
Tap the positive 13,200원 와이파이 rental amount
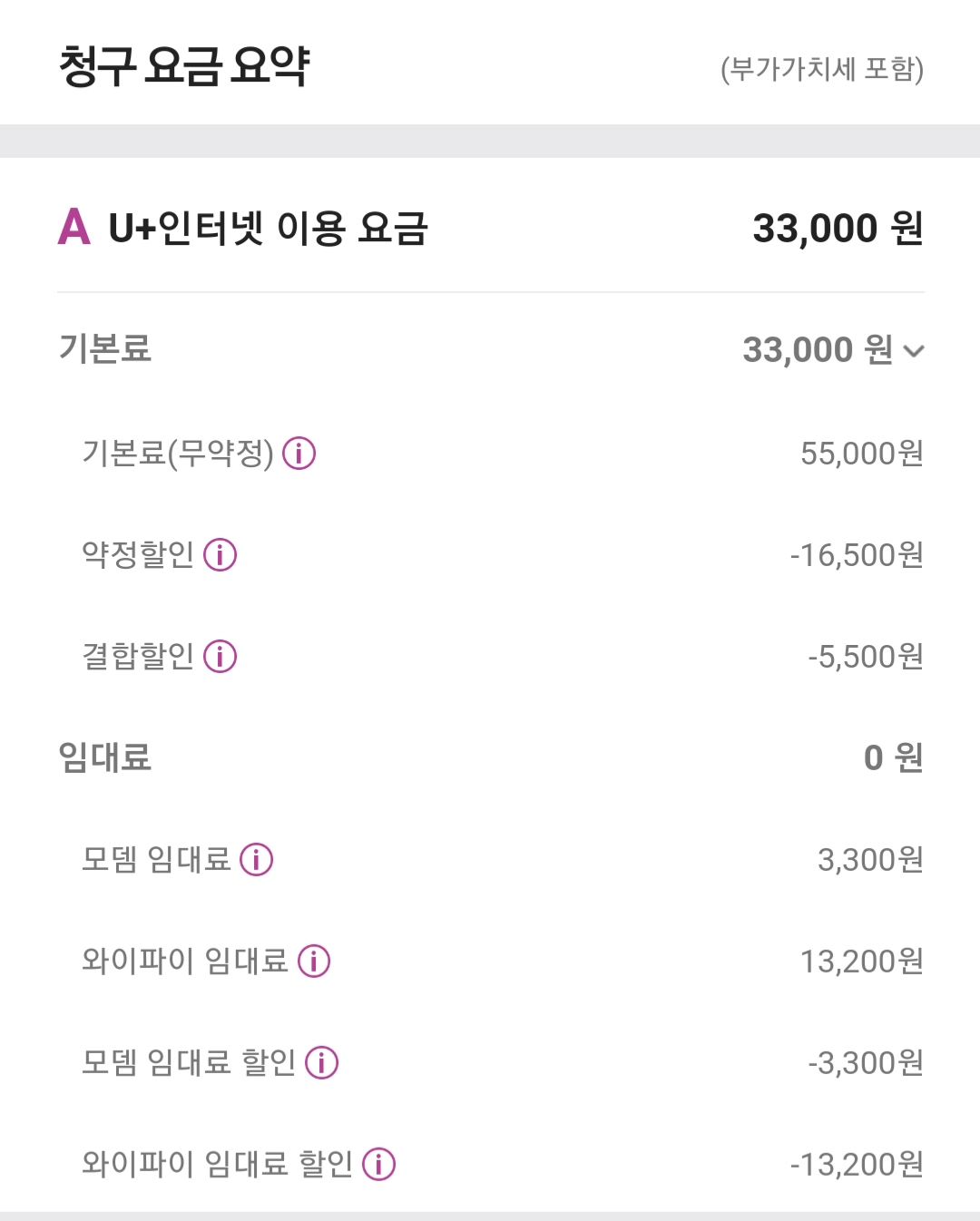(861, 962)
